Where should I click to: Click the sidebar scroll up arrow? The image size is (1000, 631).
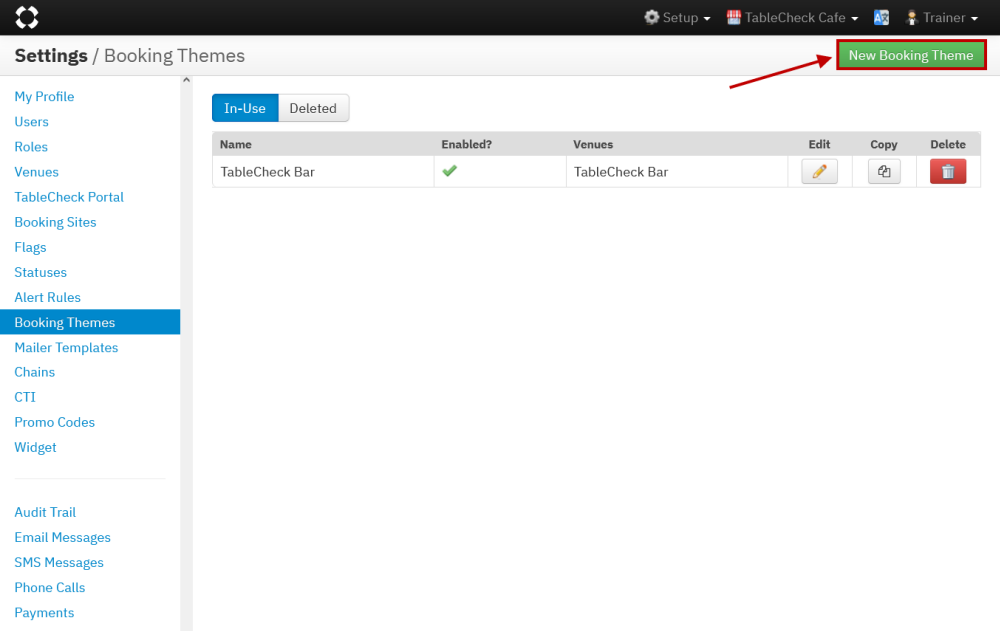pos(186,80)
